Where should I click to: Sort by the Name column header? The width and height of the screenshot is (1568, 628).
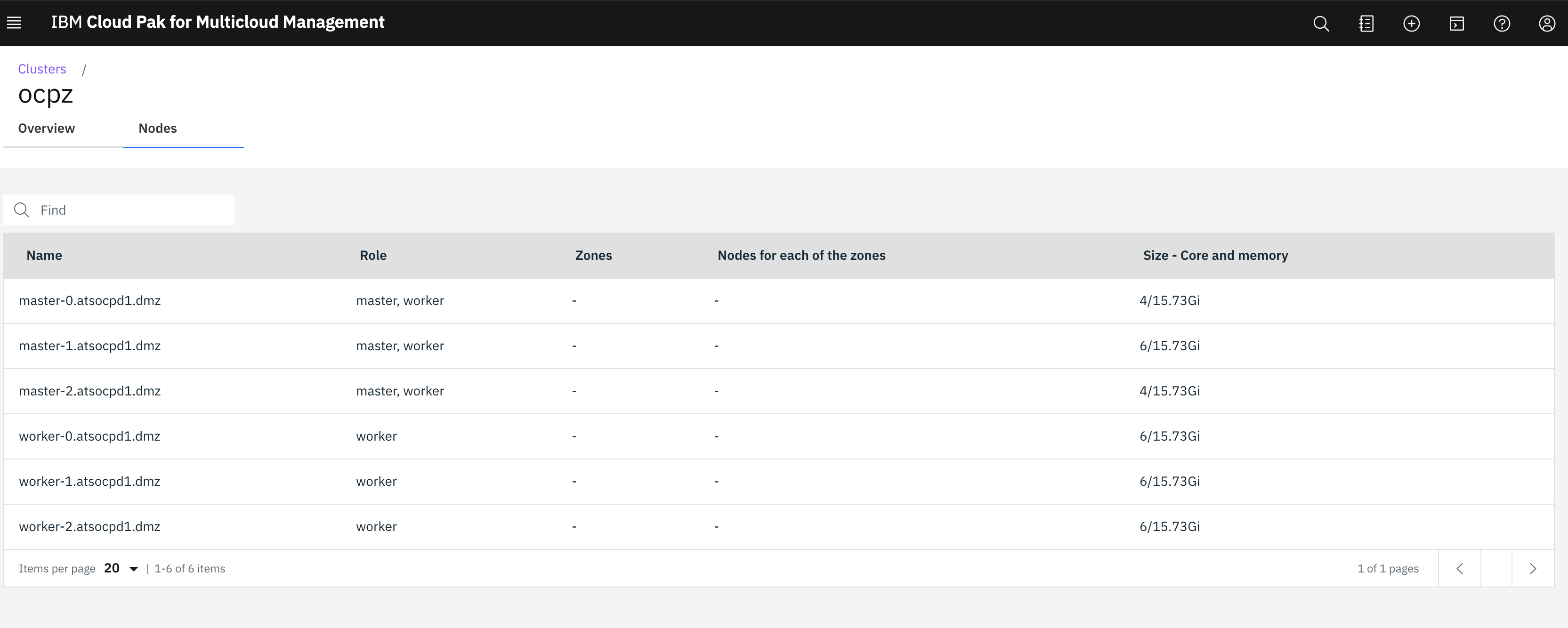pyautogui.click(x=44, y=256)
